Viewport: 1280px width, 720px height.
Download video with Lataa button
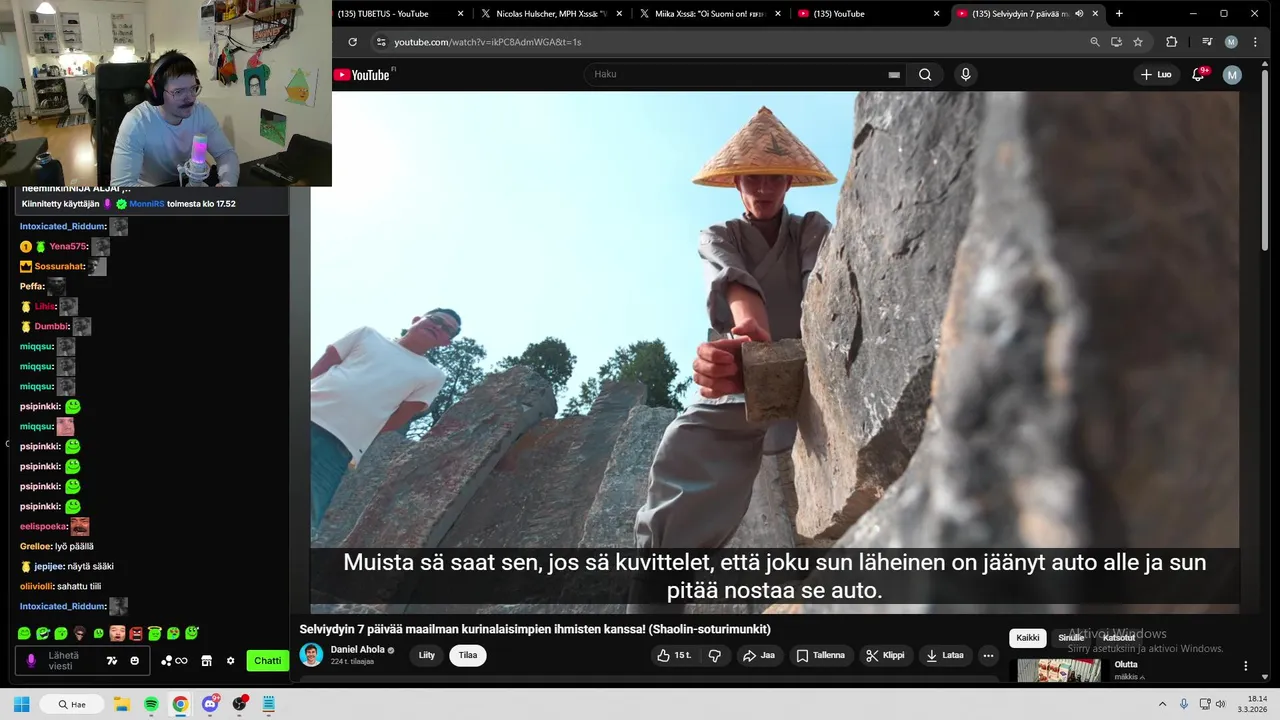point(944,656)
